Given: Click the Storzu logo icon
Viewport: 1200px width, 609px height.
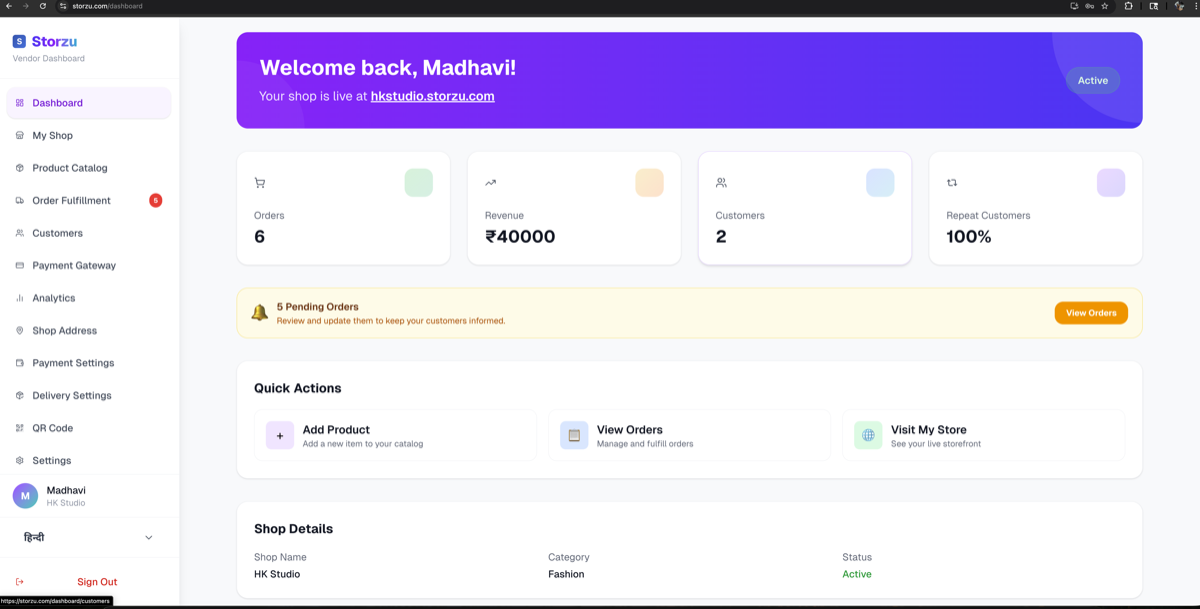Looking at the screenshot, I should pos(19,42).
